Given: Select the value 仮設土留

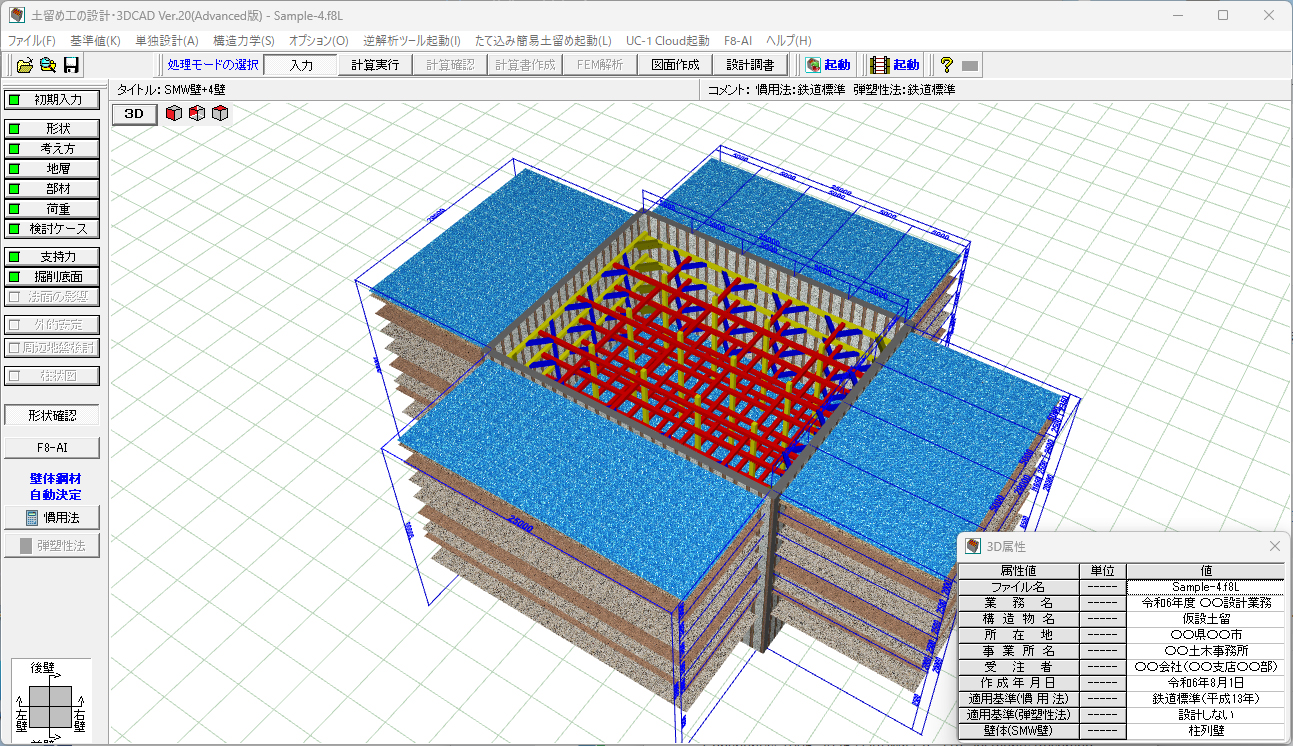Looking at the screenshot, I should pyautogui.click(x=1205, y=619).
